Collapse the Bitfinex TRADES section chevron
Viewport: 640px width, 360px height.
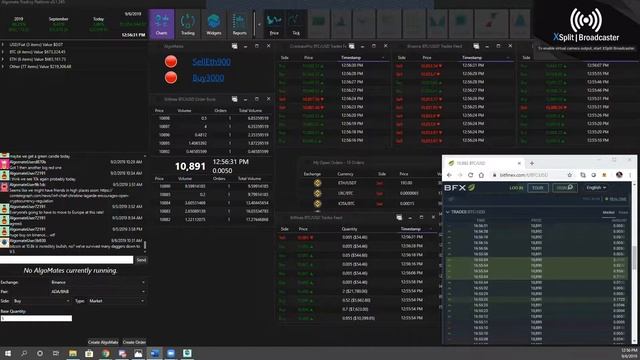[x=448, y=212]
